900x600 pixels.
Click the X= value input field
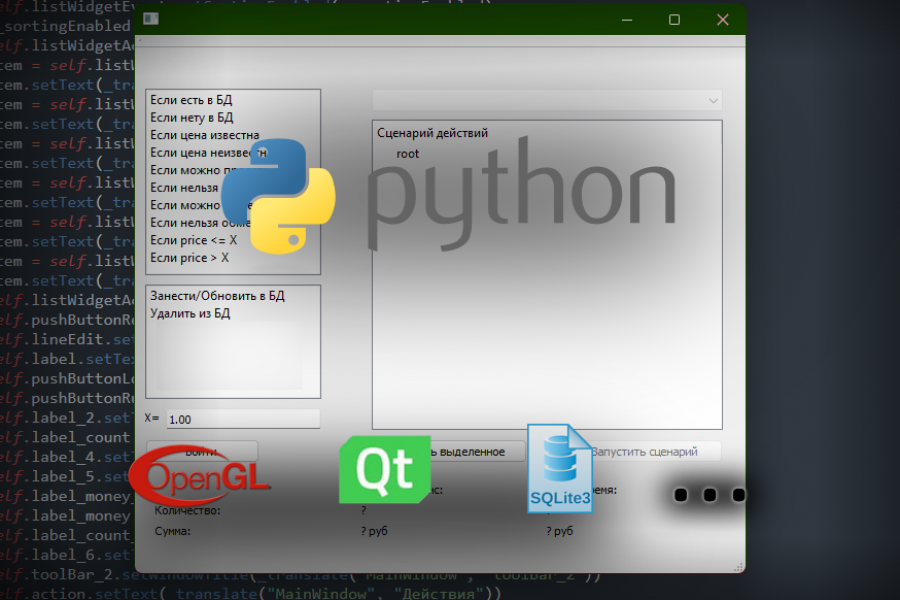click(x=240, y=417)
